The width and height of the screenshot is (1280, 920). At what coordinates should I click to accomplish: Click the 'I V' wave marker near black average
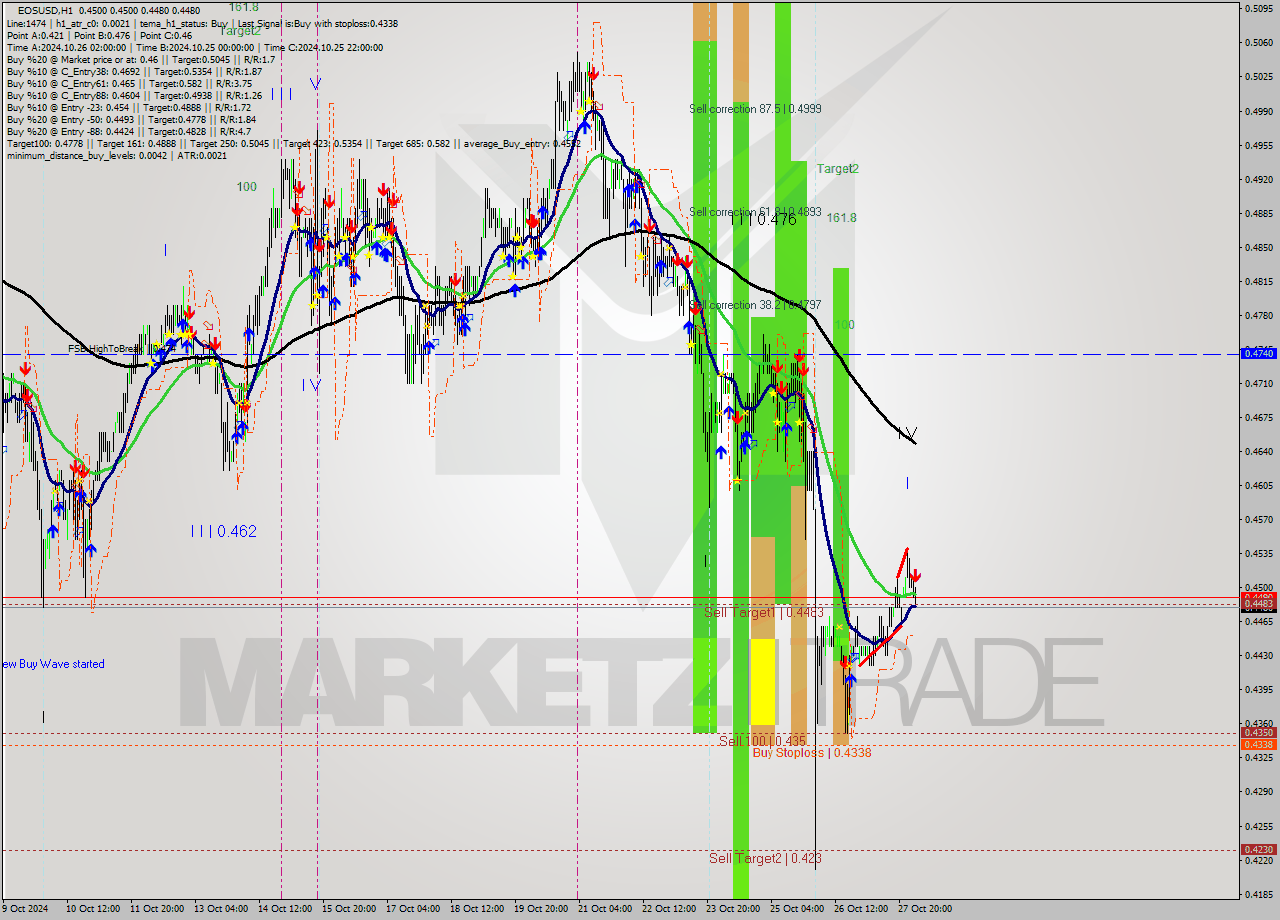pyautogui.click(x=907, y=434)
